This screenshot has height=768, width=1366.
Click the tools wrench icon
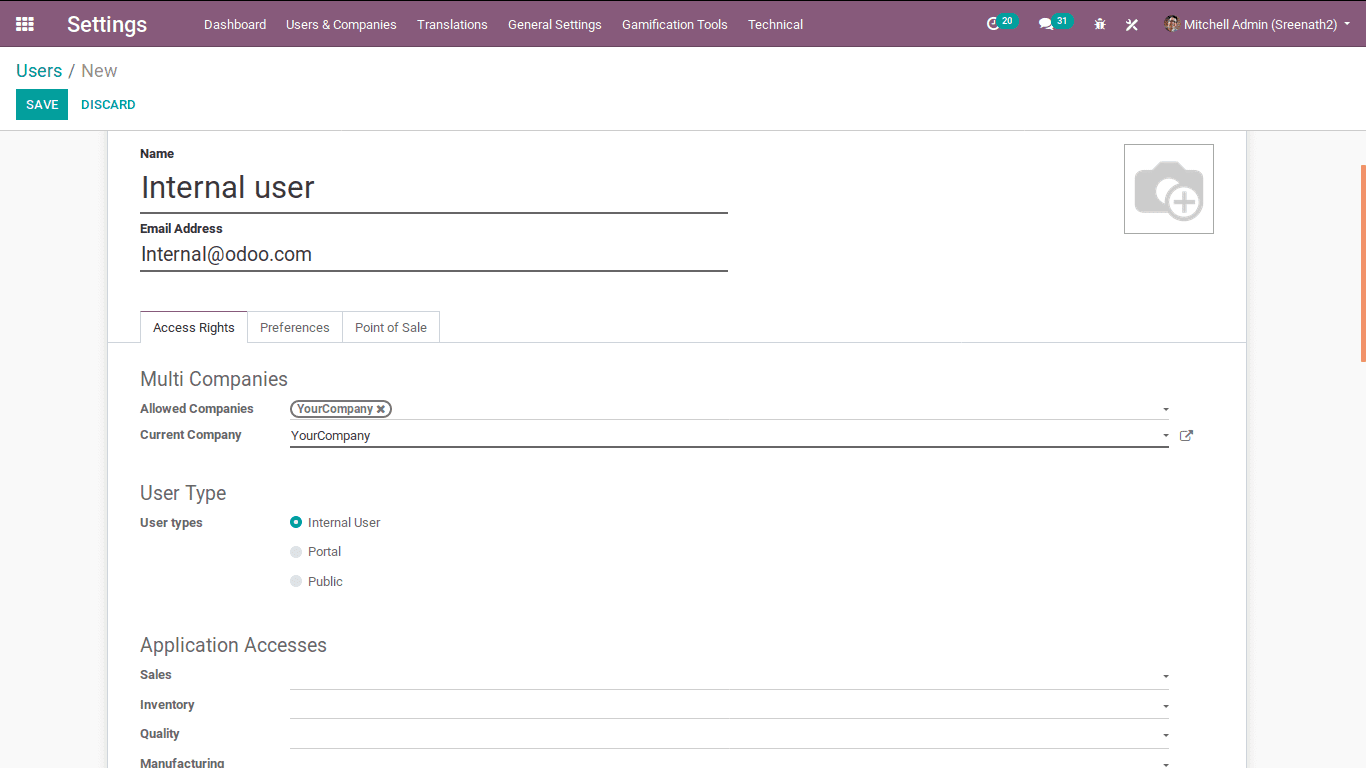point(1132,24)
